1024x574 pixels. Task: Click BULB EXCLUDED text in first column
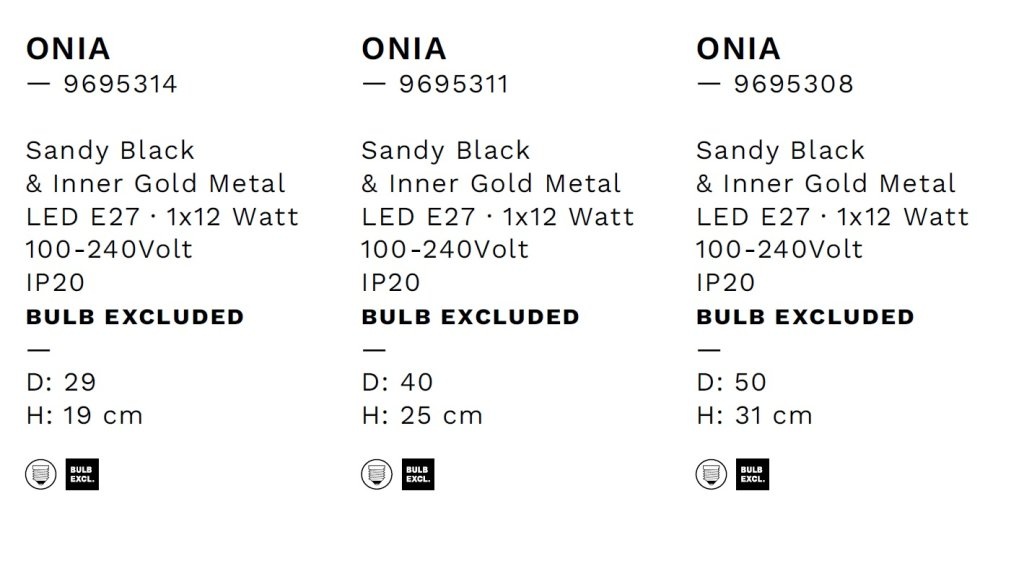[135, 317]
